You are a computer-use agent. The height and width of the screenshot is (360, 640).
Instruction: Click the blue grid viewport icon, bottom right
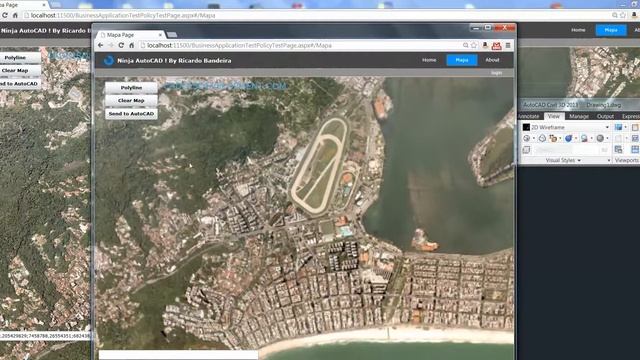[635, 150]
